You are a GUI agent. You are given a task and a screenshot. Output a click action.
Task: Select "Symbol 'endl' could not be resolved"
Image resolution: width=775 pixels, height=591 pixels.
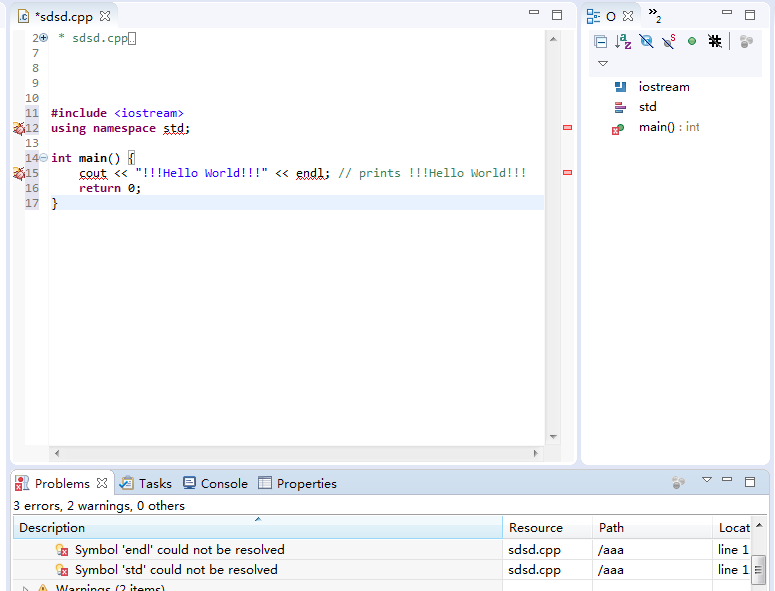(x=179, y=549)
